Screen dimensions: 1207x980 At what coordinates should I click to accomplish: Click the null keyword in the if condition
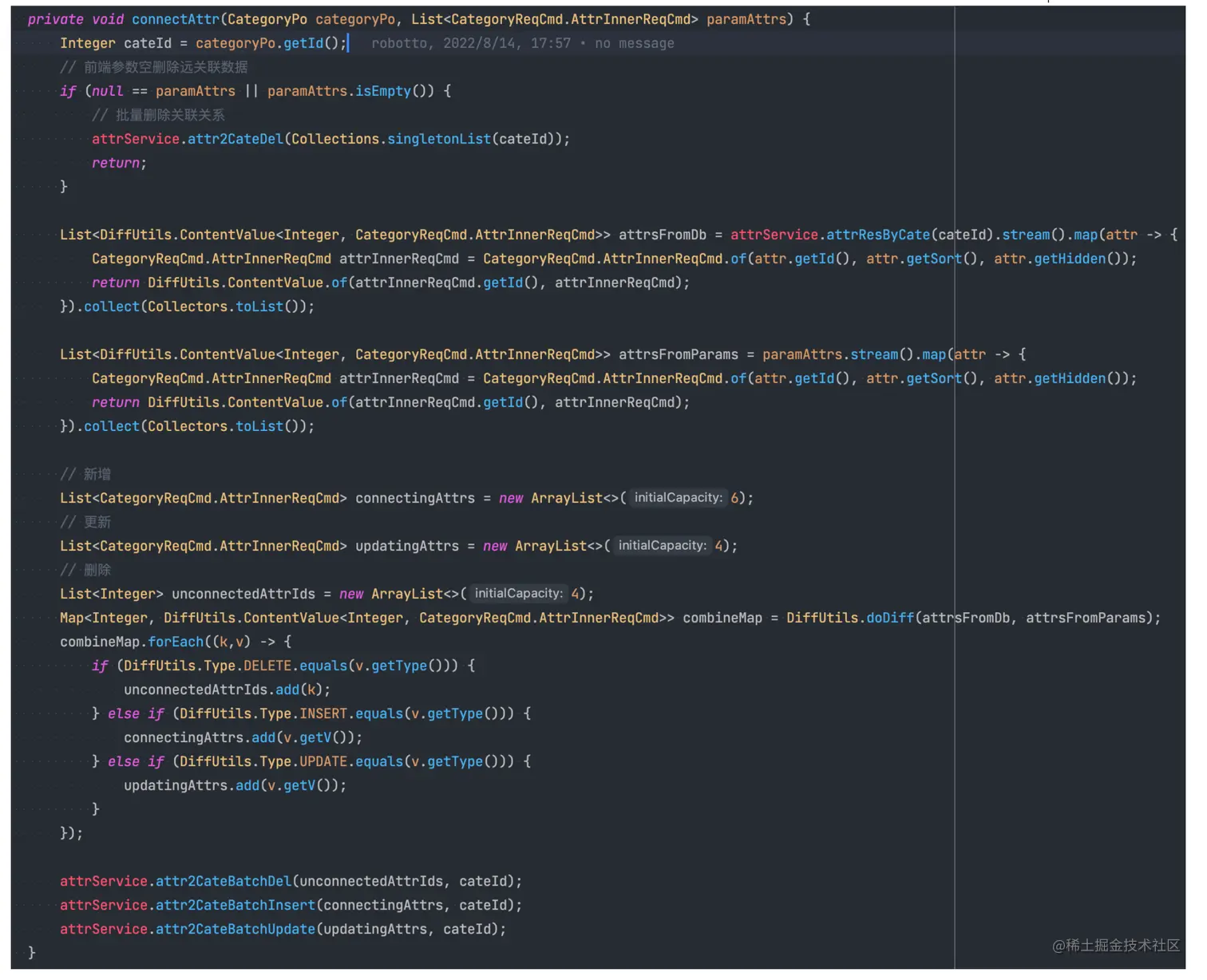pos(108,91)
